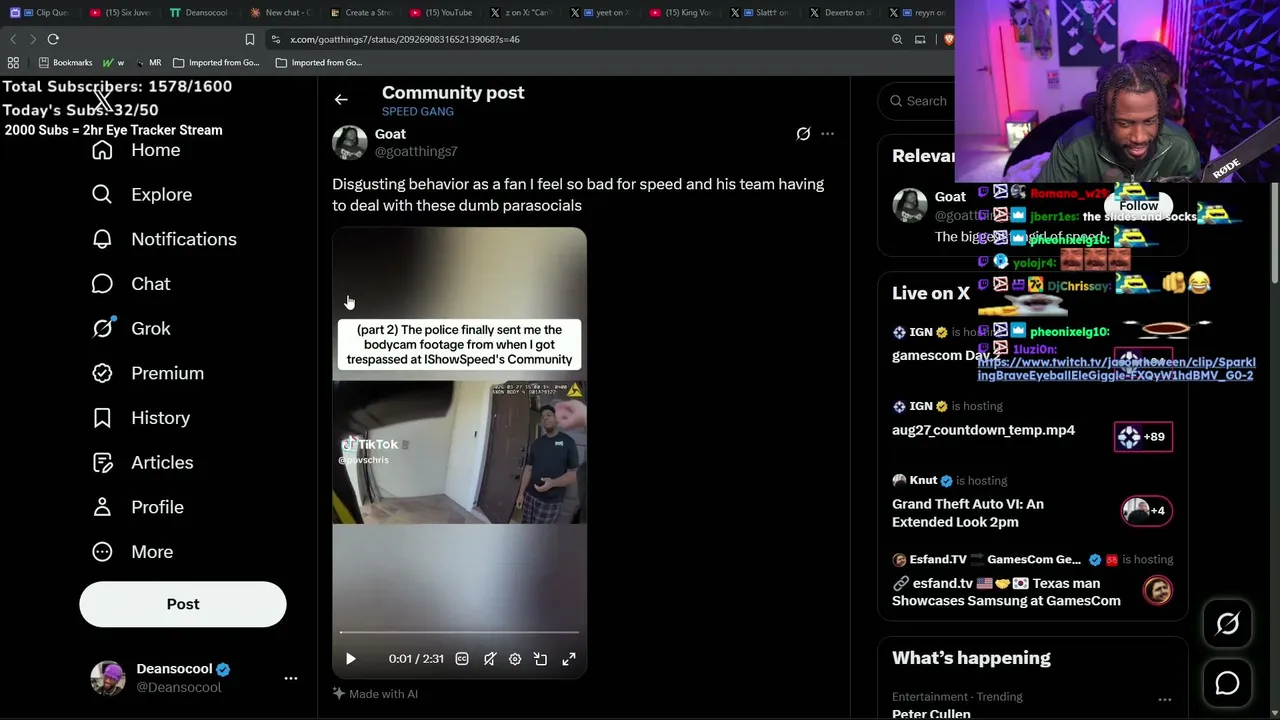
Task: Toggle closed captions on the video
Action: [x=462, y=659]
